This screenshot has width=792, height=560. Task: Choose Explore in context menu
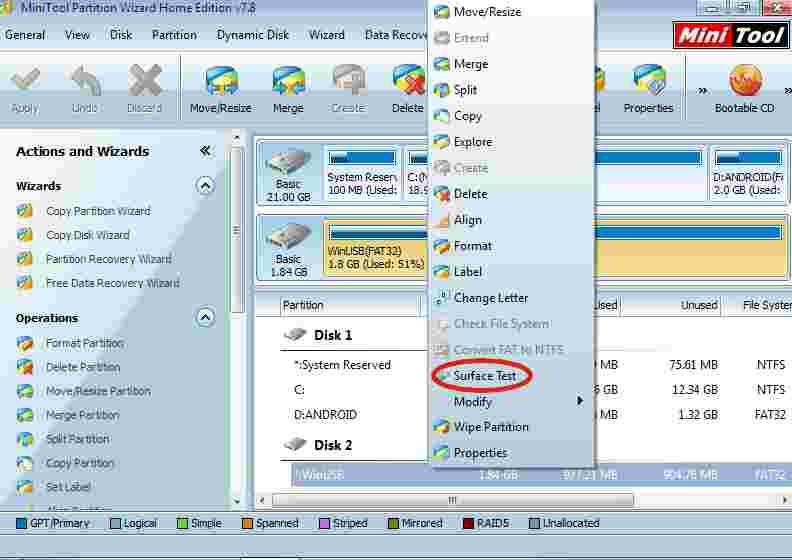[513, 142]
